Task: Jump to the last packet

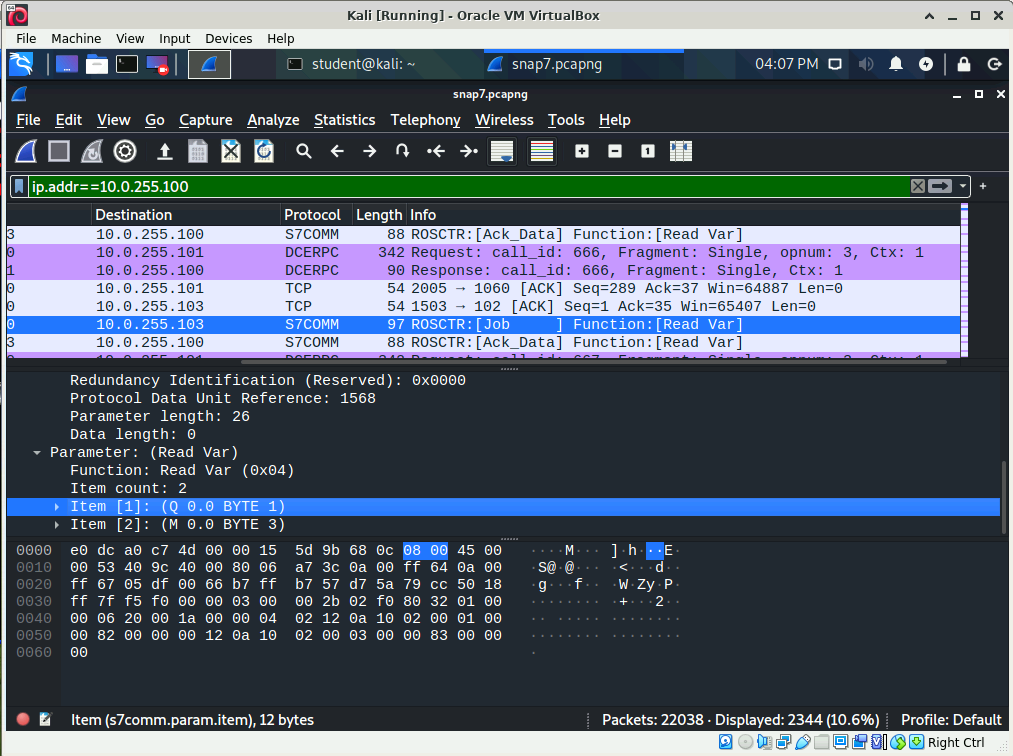Action: coord(468,151)
